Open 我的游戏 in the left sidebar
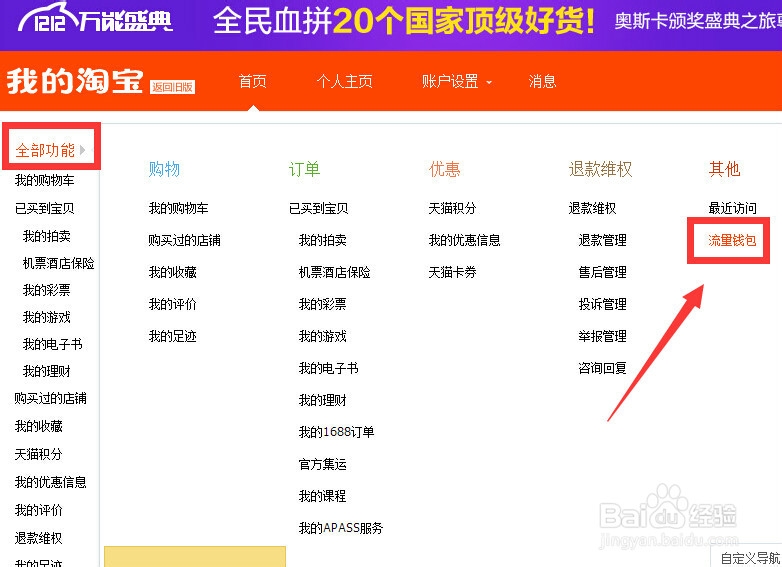Screen dimensions: 782x567 pos(46,317)
